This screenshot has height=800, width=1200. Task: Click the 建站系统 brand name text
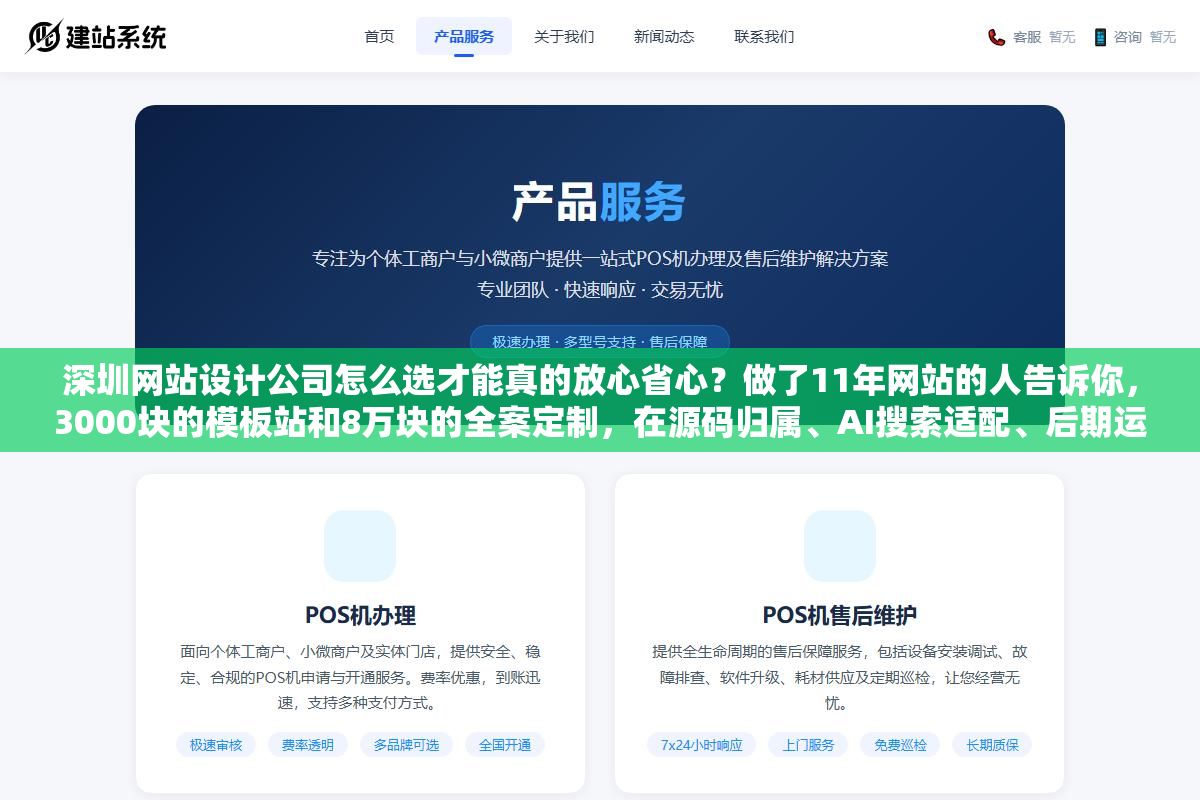click(x=116, y=37)
